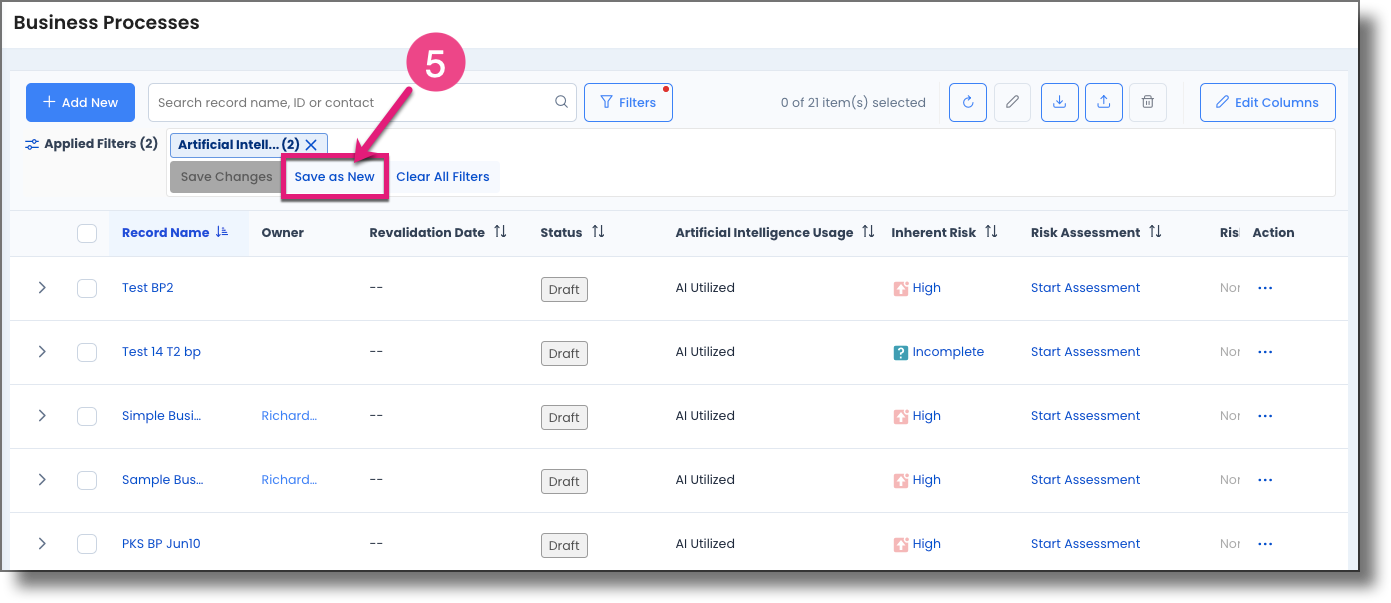Click the search magnifier icon

pyautogui.click(x=560, y=101)
